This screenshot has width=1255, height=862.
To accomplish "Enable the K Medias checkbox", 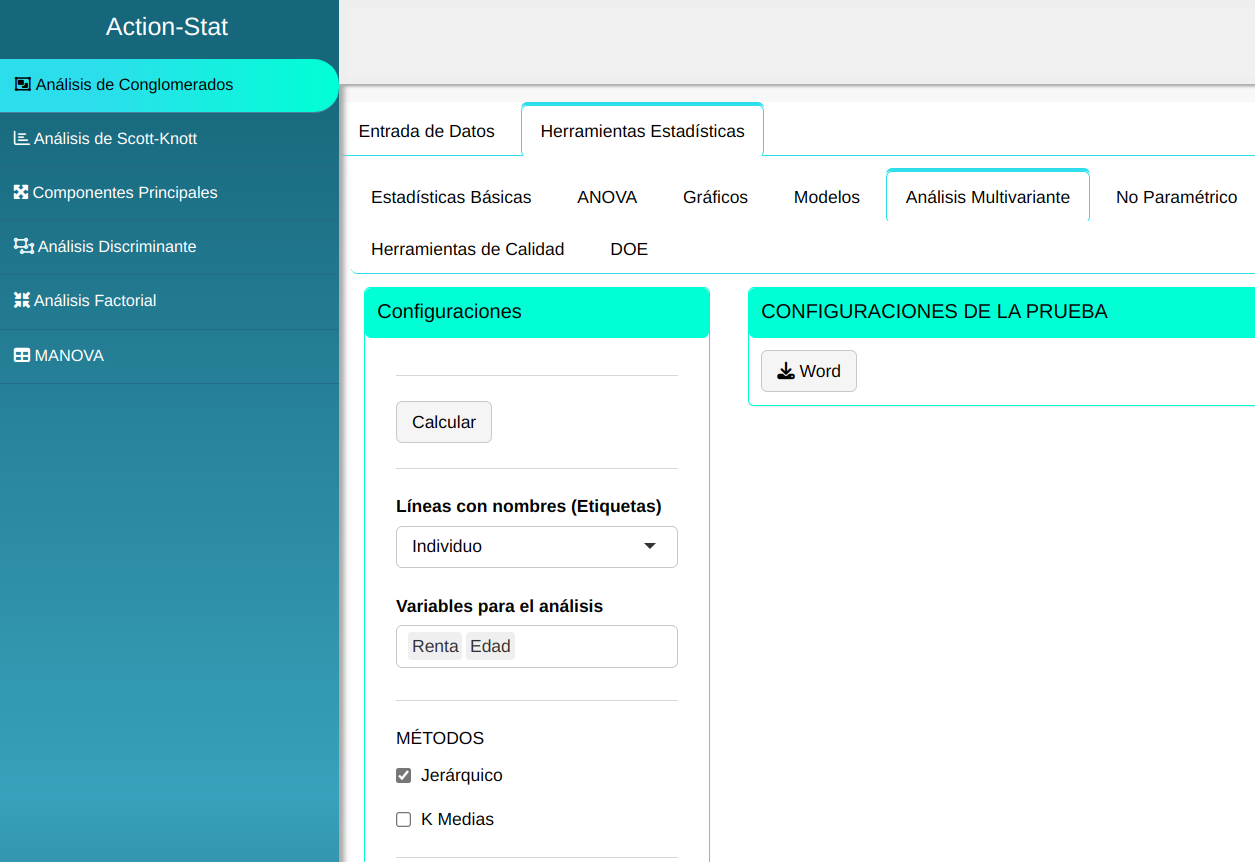I will pyautogui.click(x=404, y=819).
